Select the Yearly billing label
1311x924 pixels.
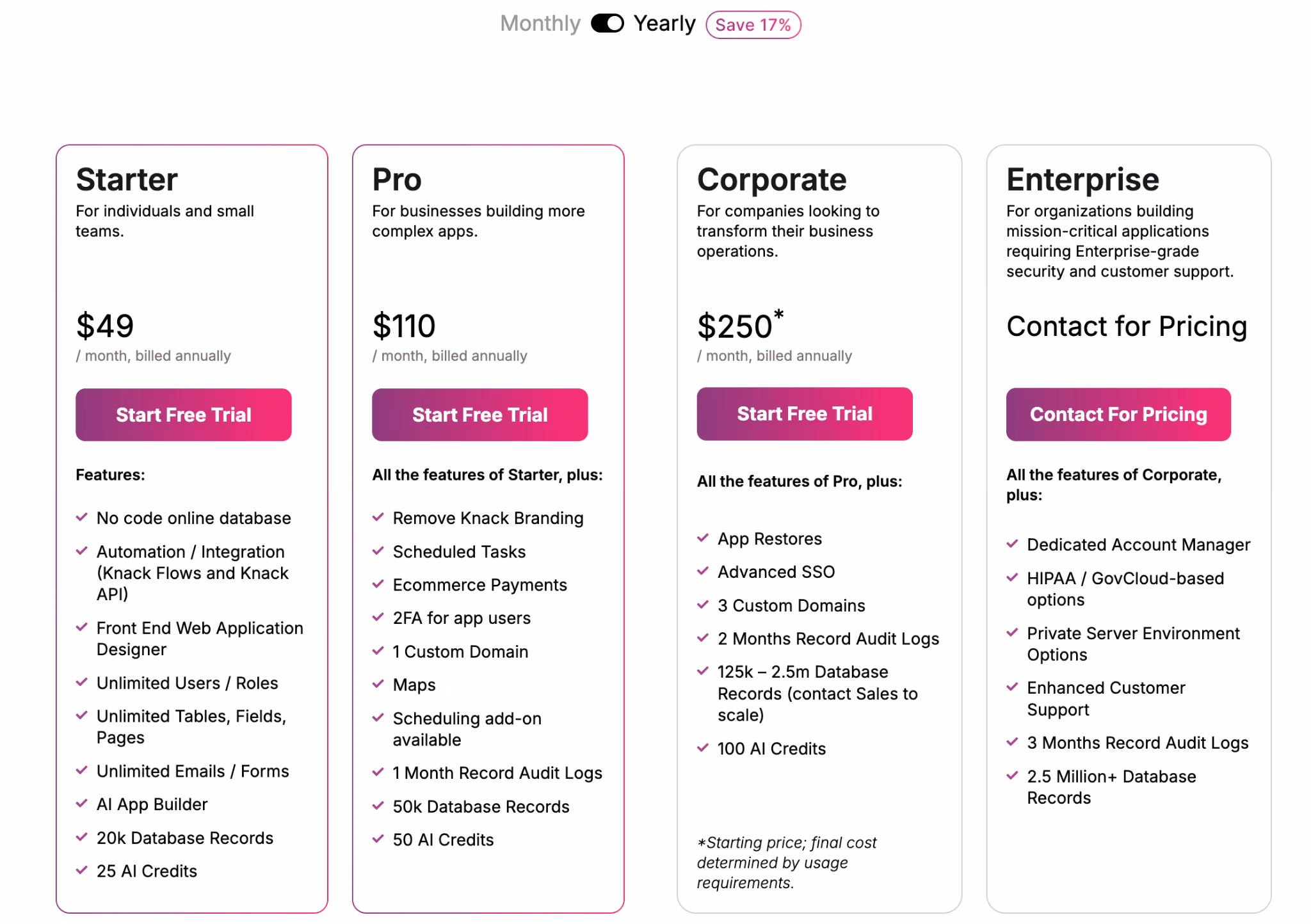(664, 24)
